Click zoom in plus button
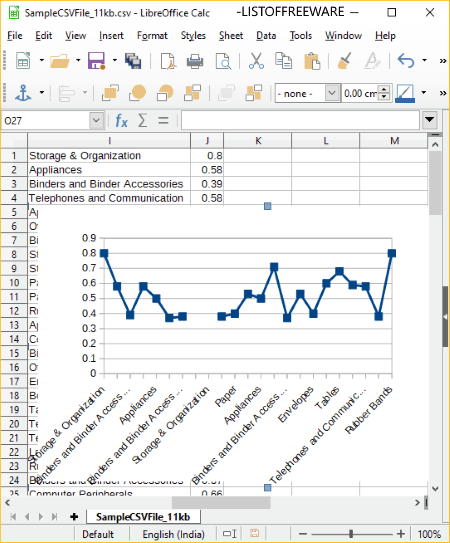Image resolution: width=450 pixels, height=543 pixels. click(401, 534)
